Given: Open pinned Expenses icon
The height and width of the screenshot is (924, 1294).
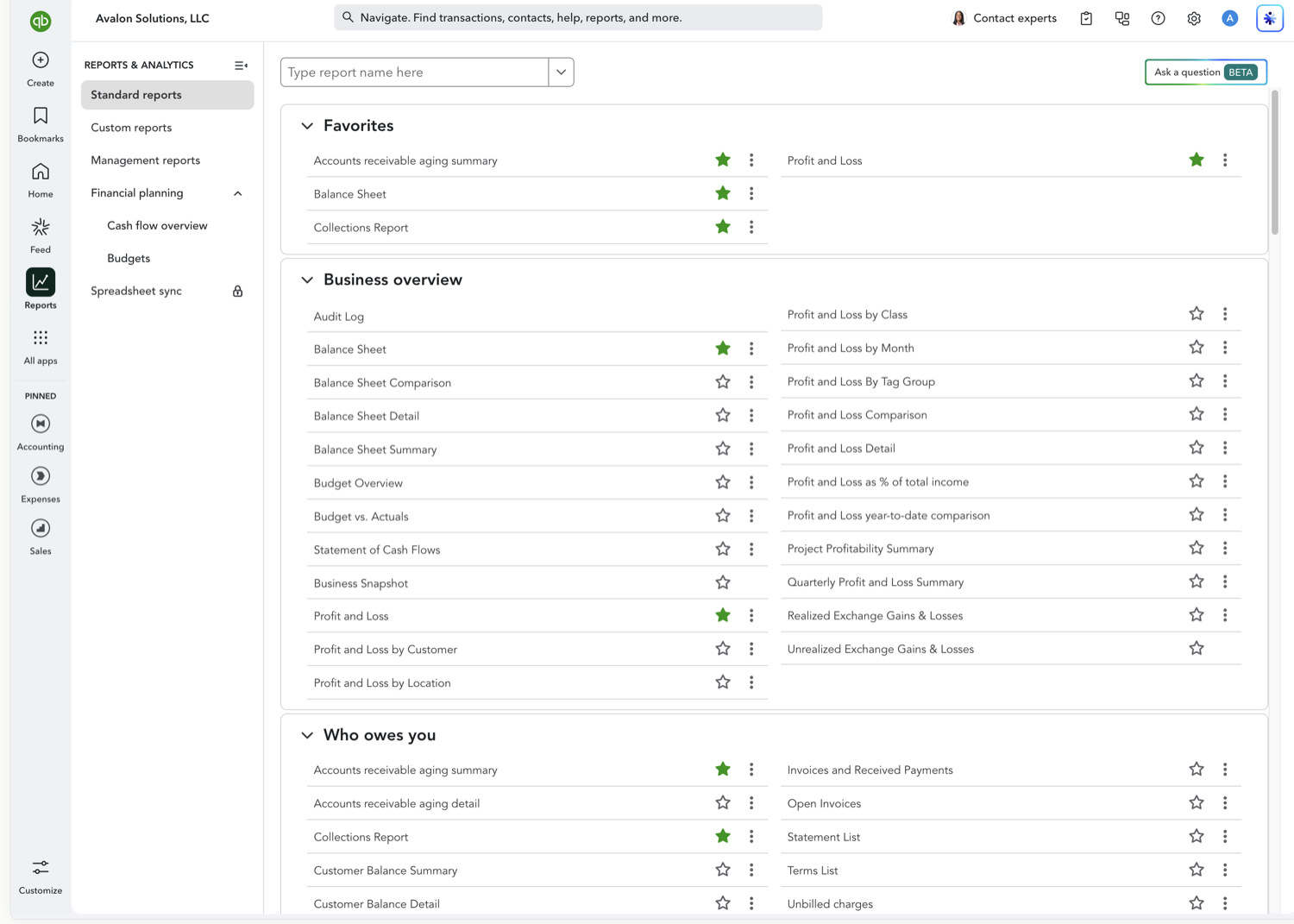Looking at the screenshot, I should 41,476.
